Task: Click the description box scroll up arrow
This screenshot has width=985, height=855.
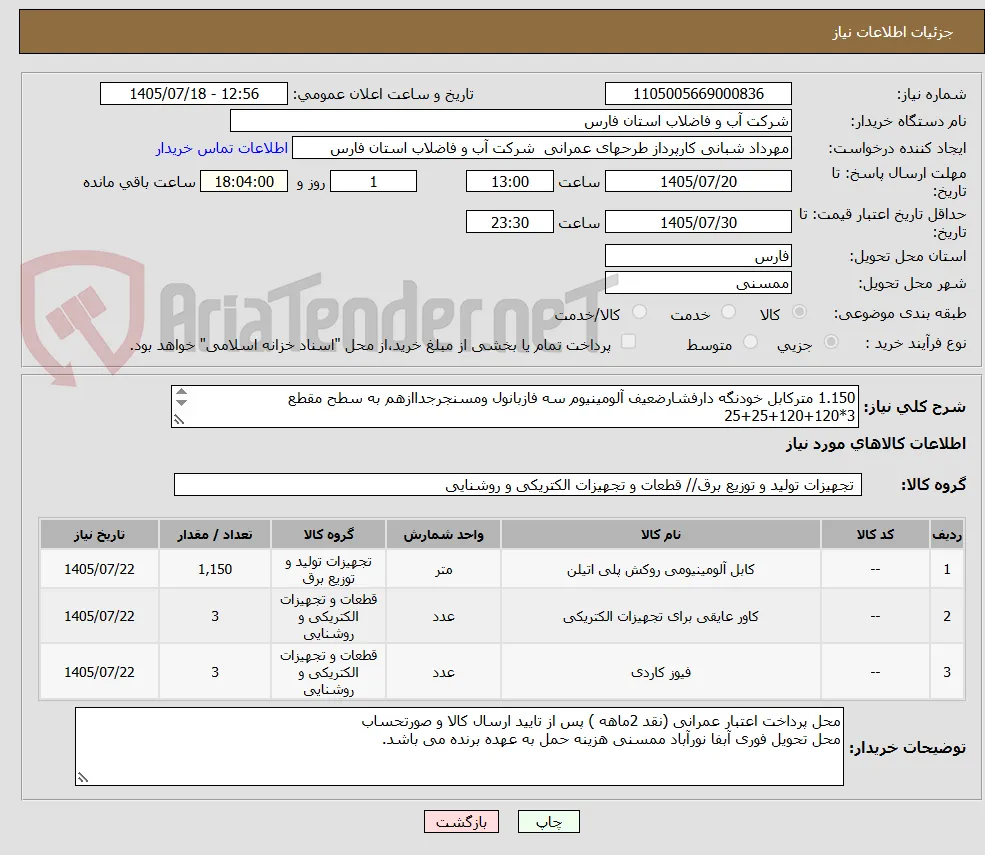Action: 182,392
